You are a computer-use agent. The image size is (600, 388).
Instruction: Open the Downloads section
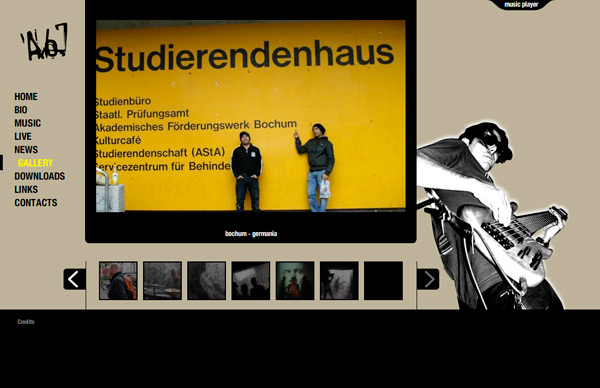[x=40, y=176]
